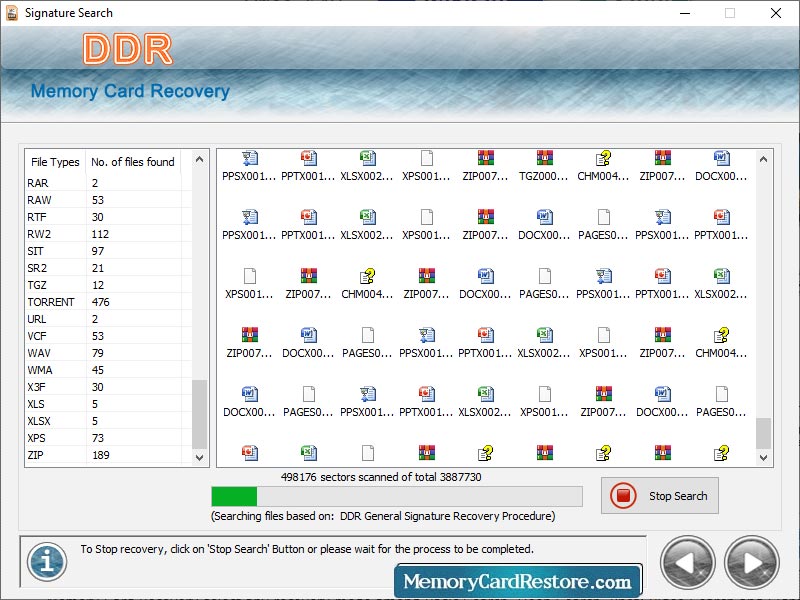Select XLSX002 file in the second row
This screenshot has height=600, width=800.
tap(367, 225)
